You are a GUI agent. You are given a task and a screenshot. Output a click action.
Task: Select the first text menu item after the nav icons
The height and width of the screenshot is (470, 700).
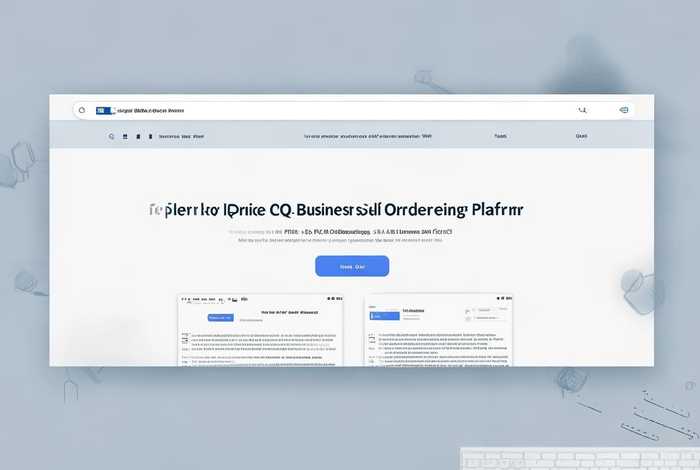[181, 136]
